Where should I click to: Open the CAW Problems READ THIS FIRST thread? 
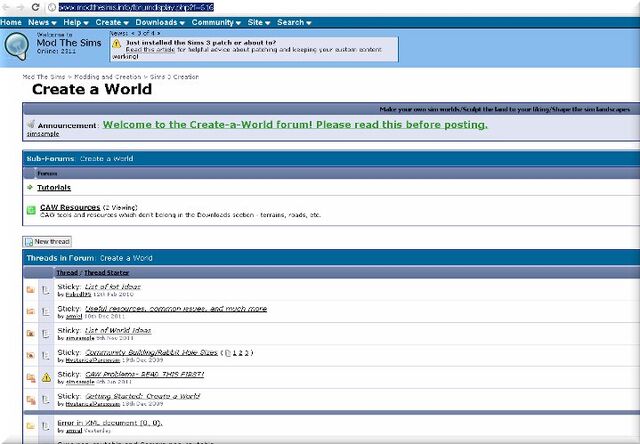coord(144,374)
